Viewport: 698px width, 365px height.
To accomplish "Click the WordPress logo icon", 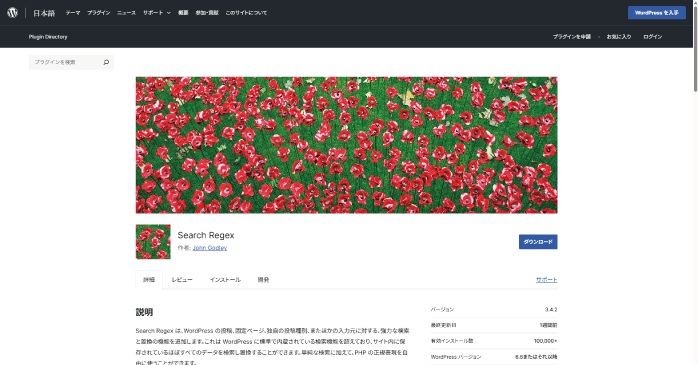I will [12, 12].
